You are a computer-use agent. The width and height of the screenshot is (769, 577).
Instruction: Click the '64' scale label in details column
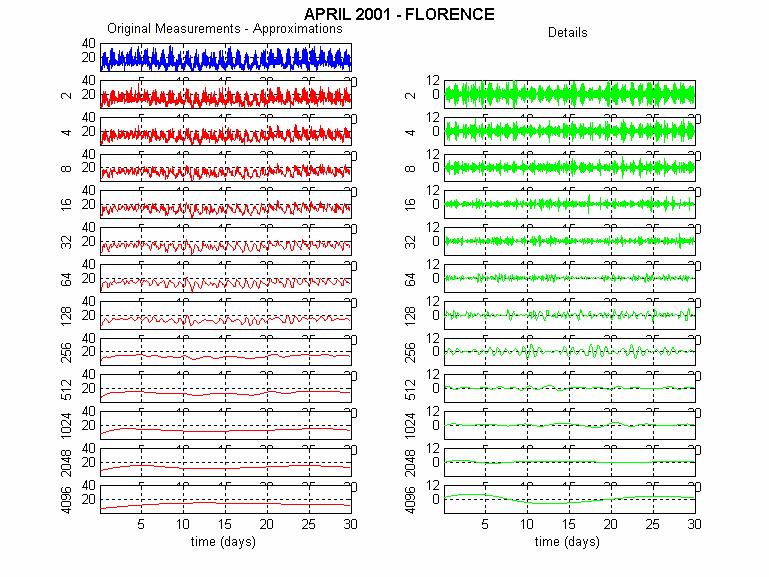[x=410, y=279]
